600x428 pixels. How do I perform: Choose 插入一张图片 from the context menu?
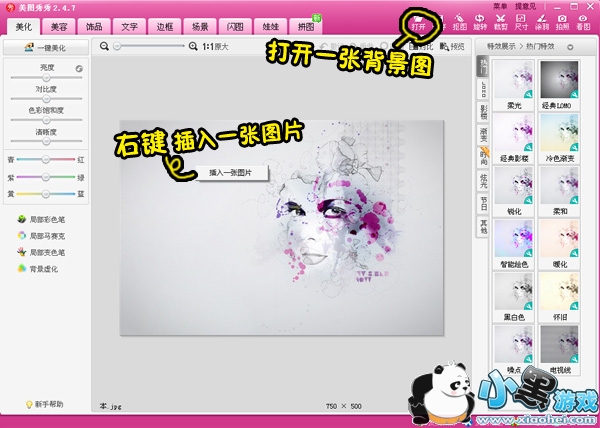231,173
